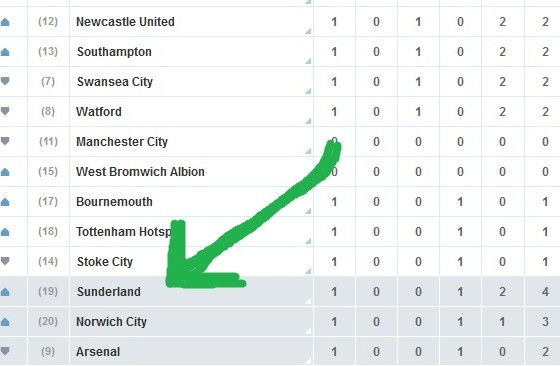This screenshot has width=560, height=366.
Task: Click the up arrow icon beside West Bromwich Albion
Action: coord(5,172)
